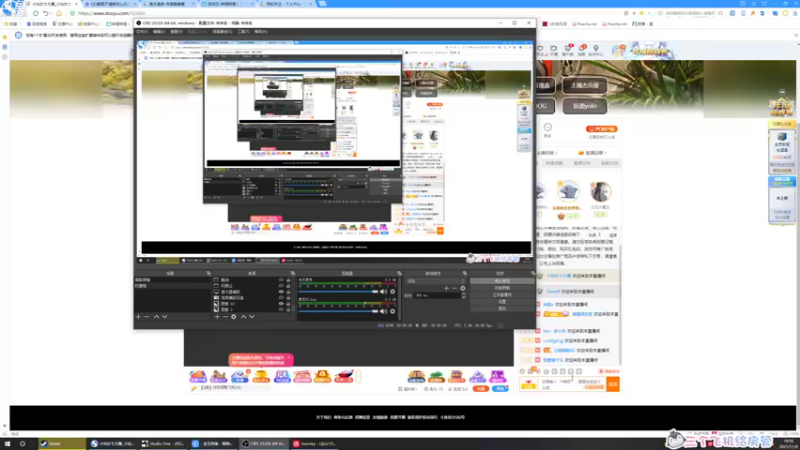Toggle visibility of the first source row
800x450 pixels.
[281, 280]
